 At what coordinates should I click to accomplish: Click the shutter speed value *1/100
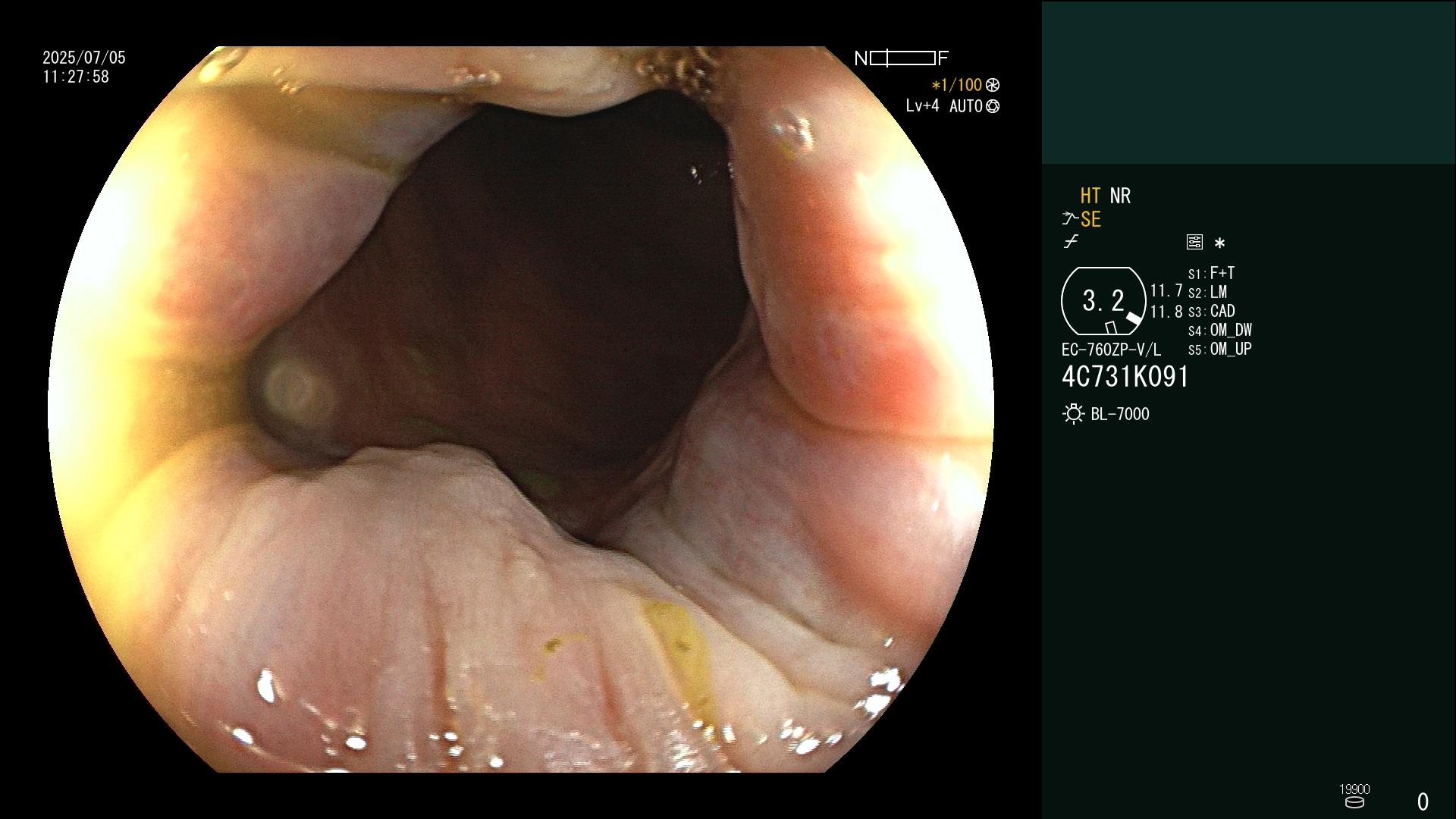(957, 85)
